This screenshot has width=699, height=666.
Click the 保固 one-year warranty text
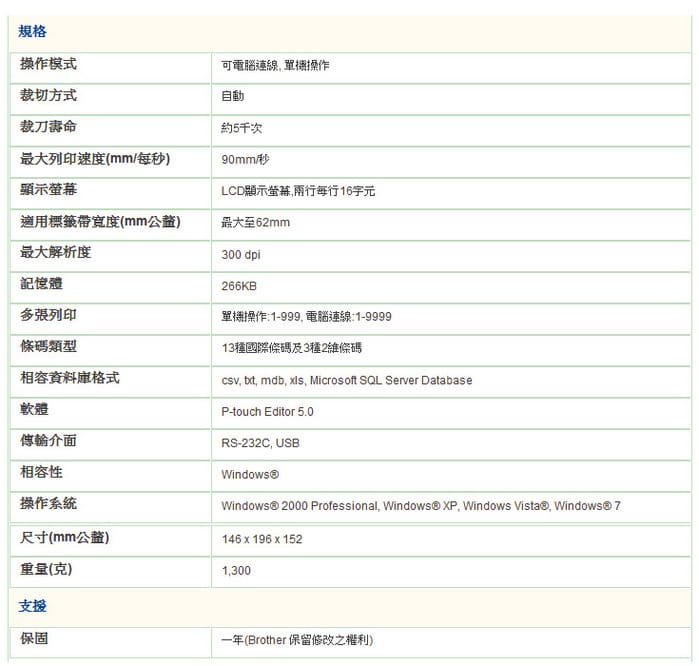[x=297, y=640]
